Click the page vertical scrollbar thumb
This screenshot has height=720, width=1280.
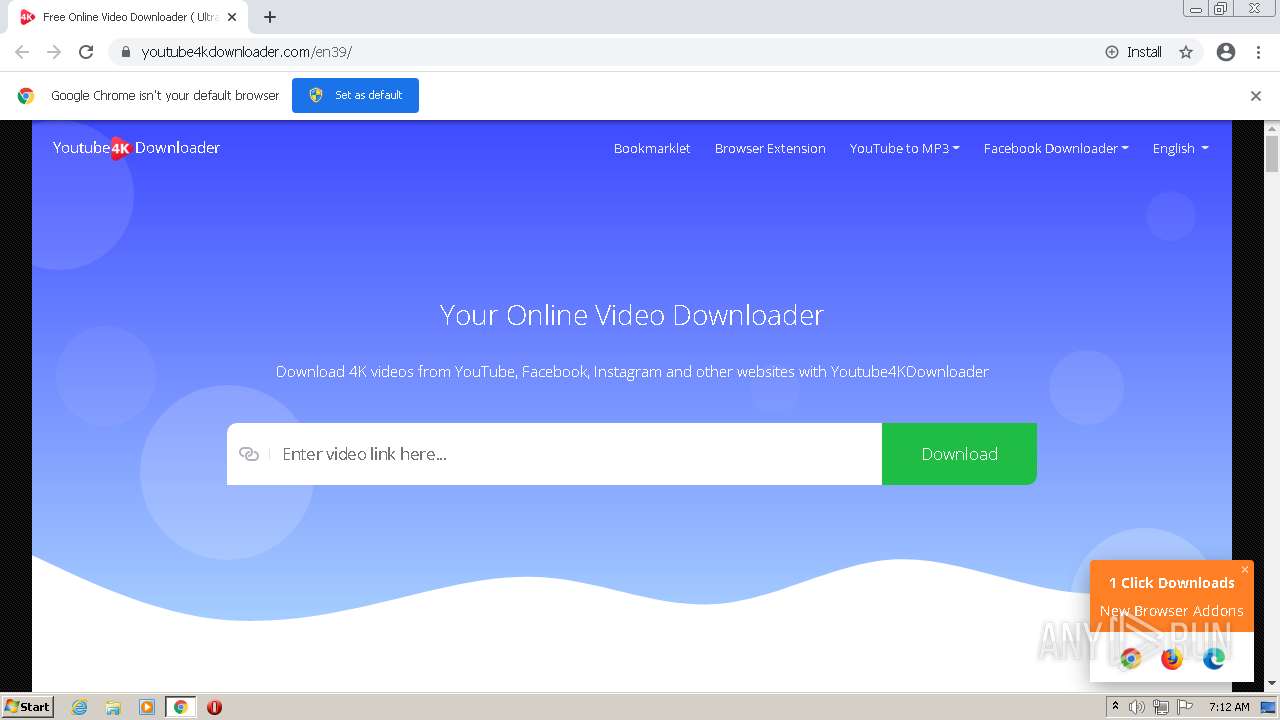click(x=1272, y=155)
